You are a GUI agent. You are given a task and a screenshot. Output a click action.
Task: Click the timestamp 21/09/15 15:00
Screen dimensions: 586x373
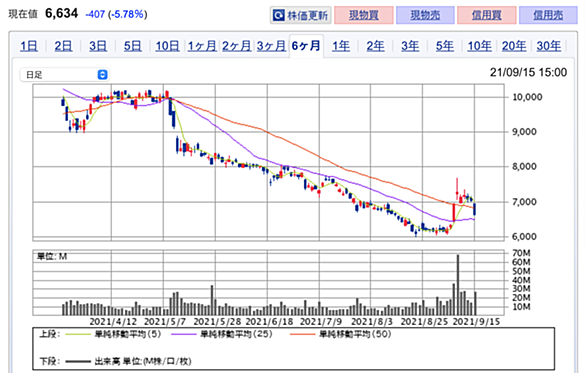528,72
